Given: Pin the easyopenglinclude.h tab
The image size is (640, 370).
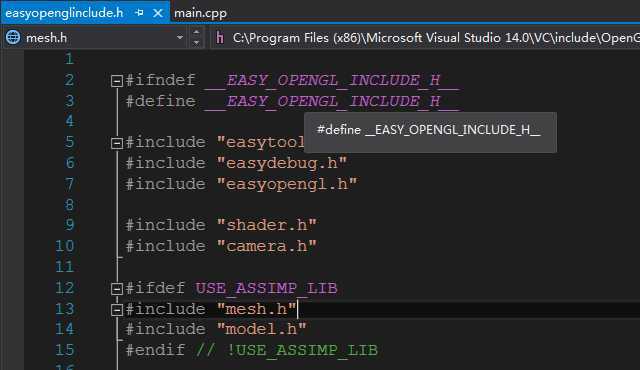Looking at the screenshot, I should tap(139, 13).
